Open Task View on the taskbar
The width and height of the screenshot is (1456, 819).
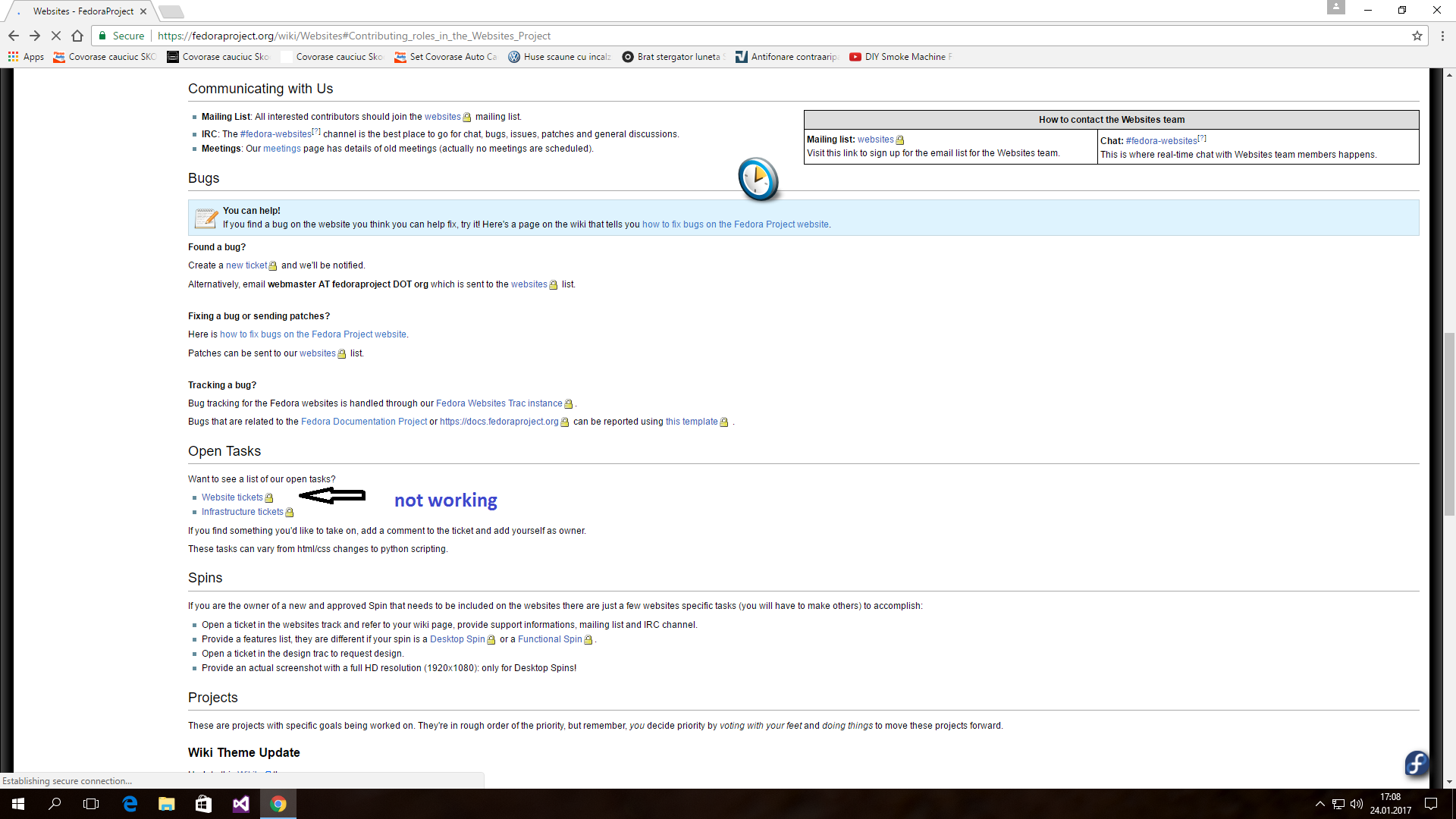pos(91,804)
